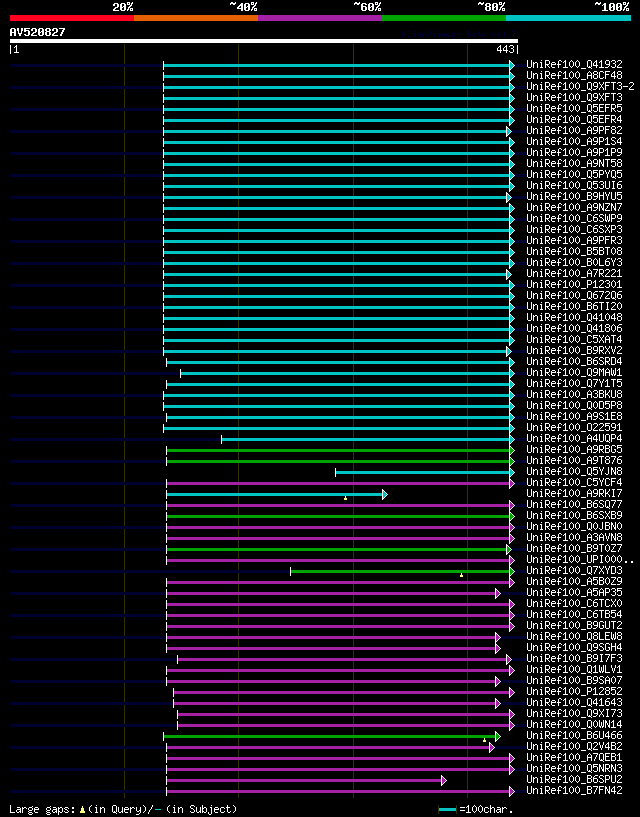This screenshot has width=640, height=817.
Task: Click the cyan =100char. scale bar
Action: [448, 810]
